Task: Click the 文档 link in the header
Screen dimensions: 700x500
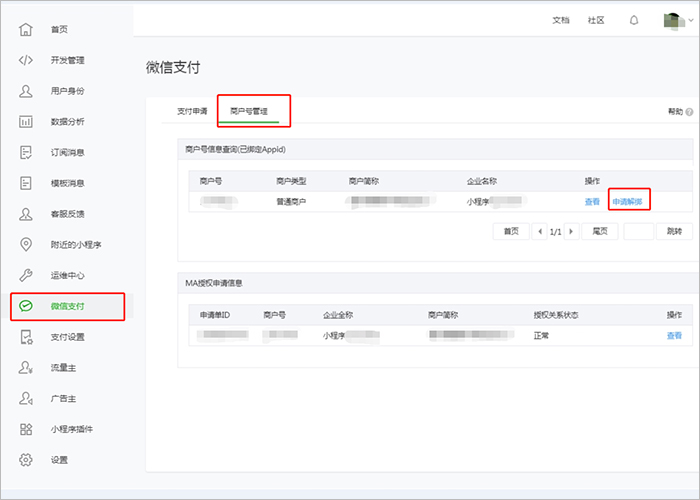Action: coord(561,21)
